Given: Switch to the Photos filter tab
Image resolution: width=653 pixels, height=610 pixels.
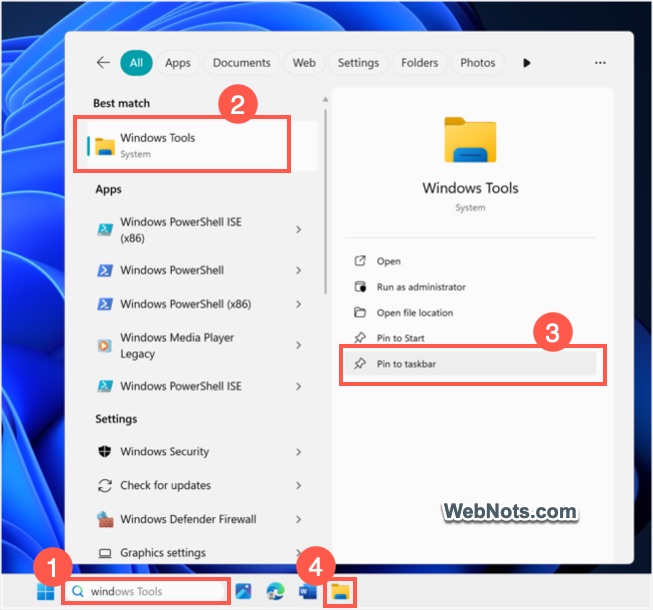Looking at the screenshot, I should click(x=478, y=63).
